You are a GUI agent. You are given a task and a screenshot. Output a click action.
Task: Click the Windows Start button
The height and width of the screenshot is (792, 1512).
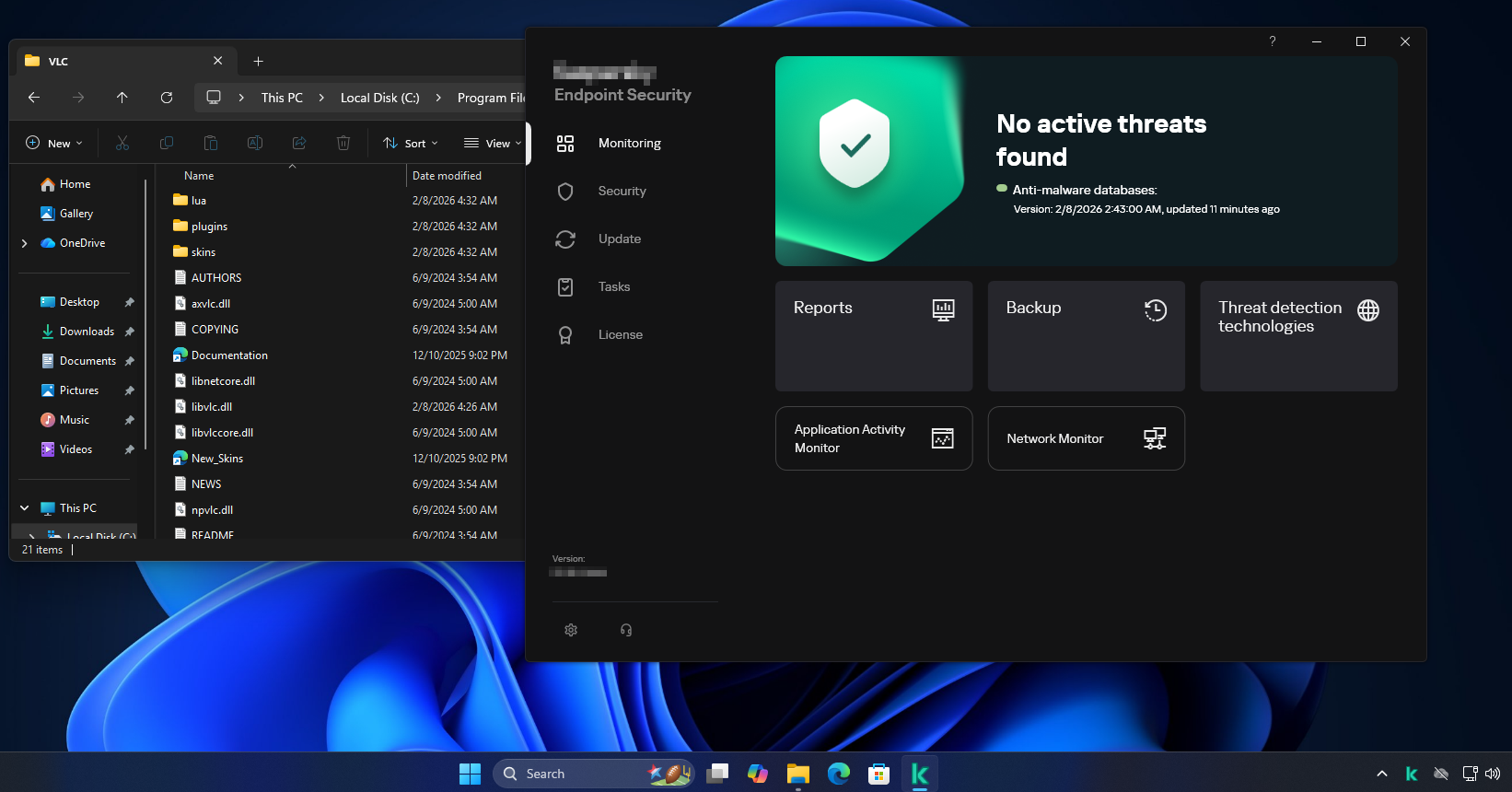click(x=471, y=774)
